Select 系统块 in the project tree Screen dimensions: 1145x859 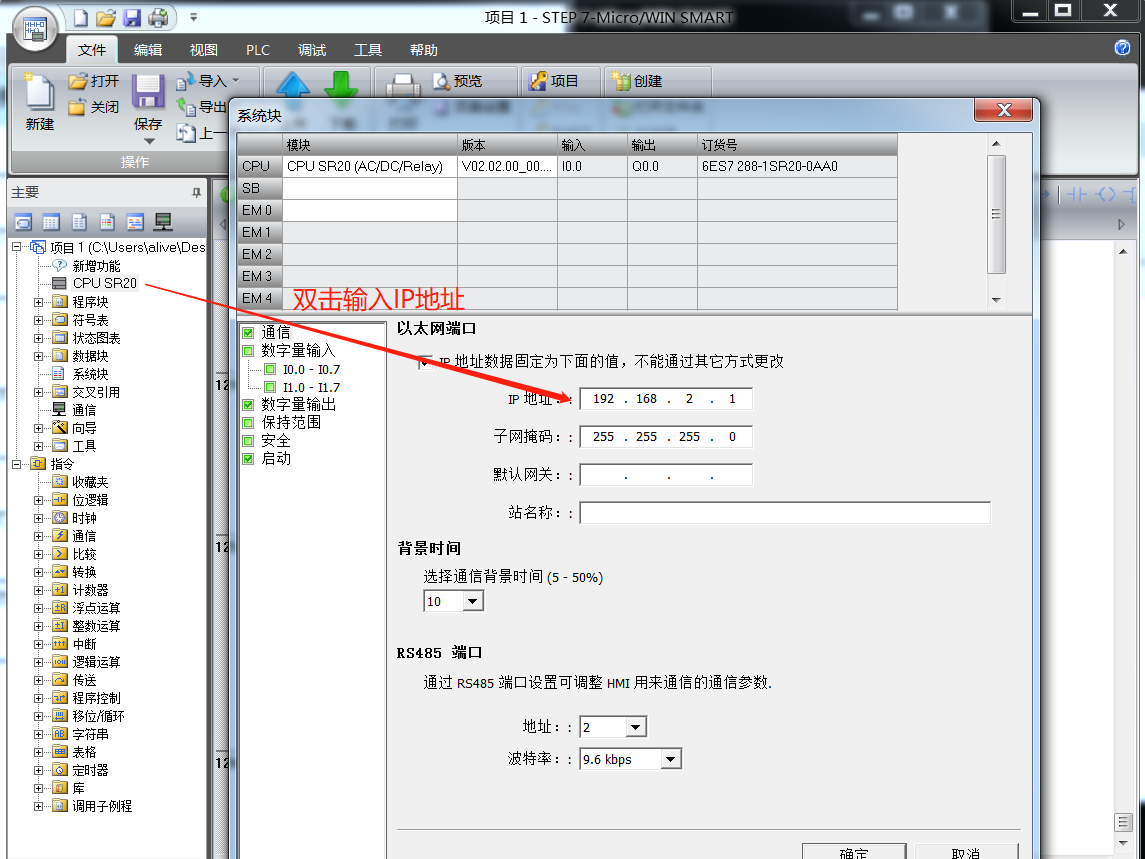(x=90, y=375)
